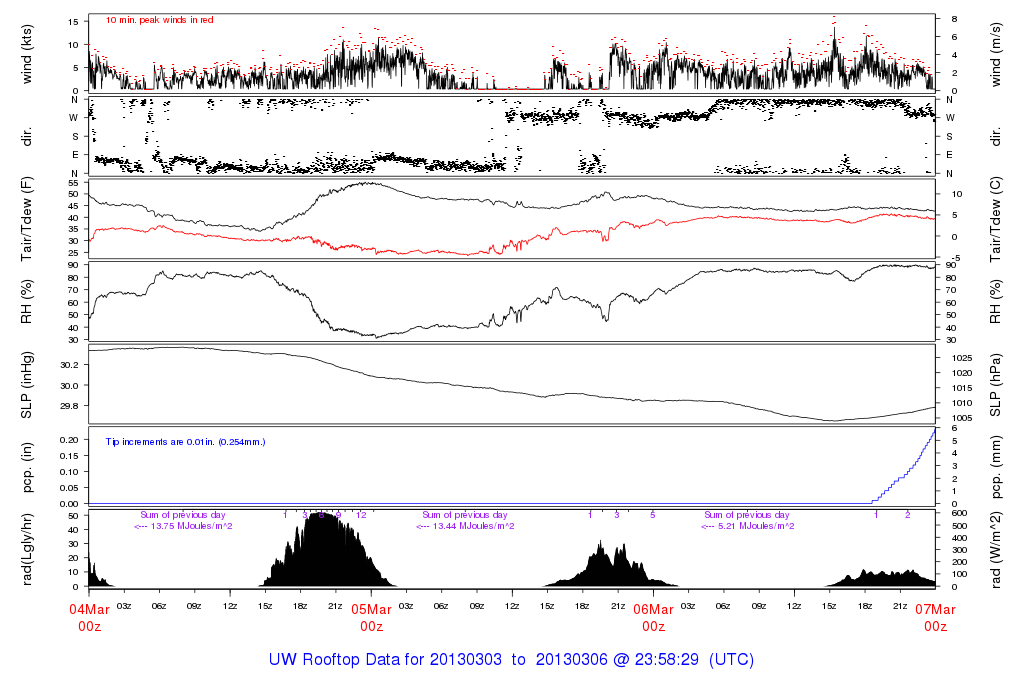This screenshot has width=1024, height=700.
Task: Click the 'Tair/Tdew (C)' axis label
Action: click(995, 219)
